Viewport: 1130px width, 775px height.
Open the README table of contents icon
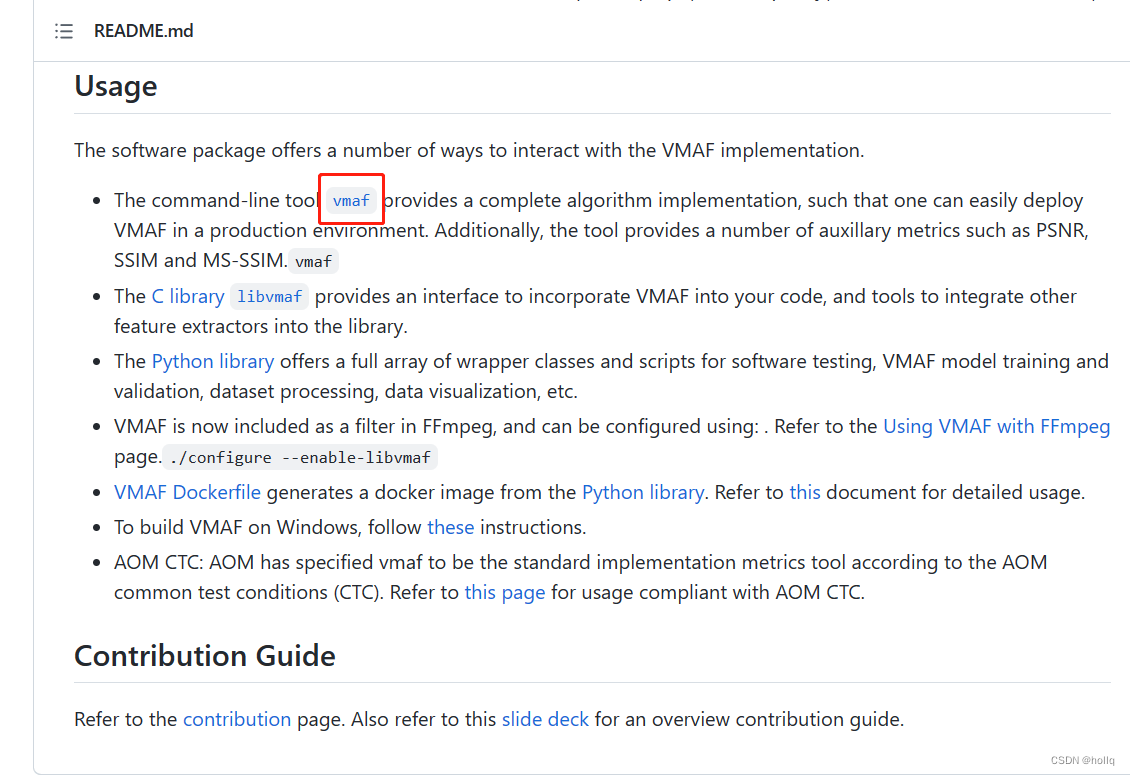(63, 31)
